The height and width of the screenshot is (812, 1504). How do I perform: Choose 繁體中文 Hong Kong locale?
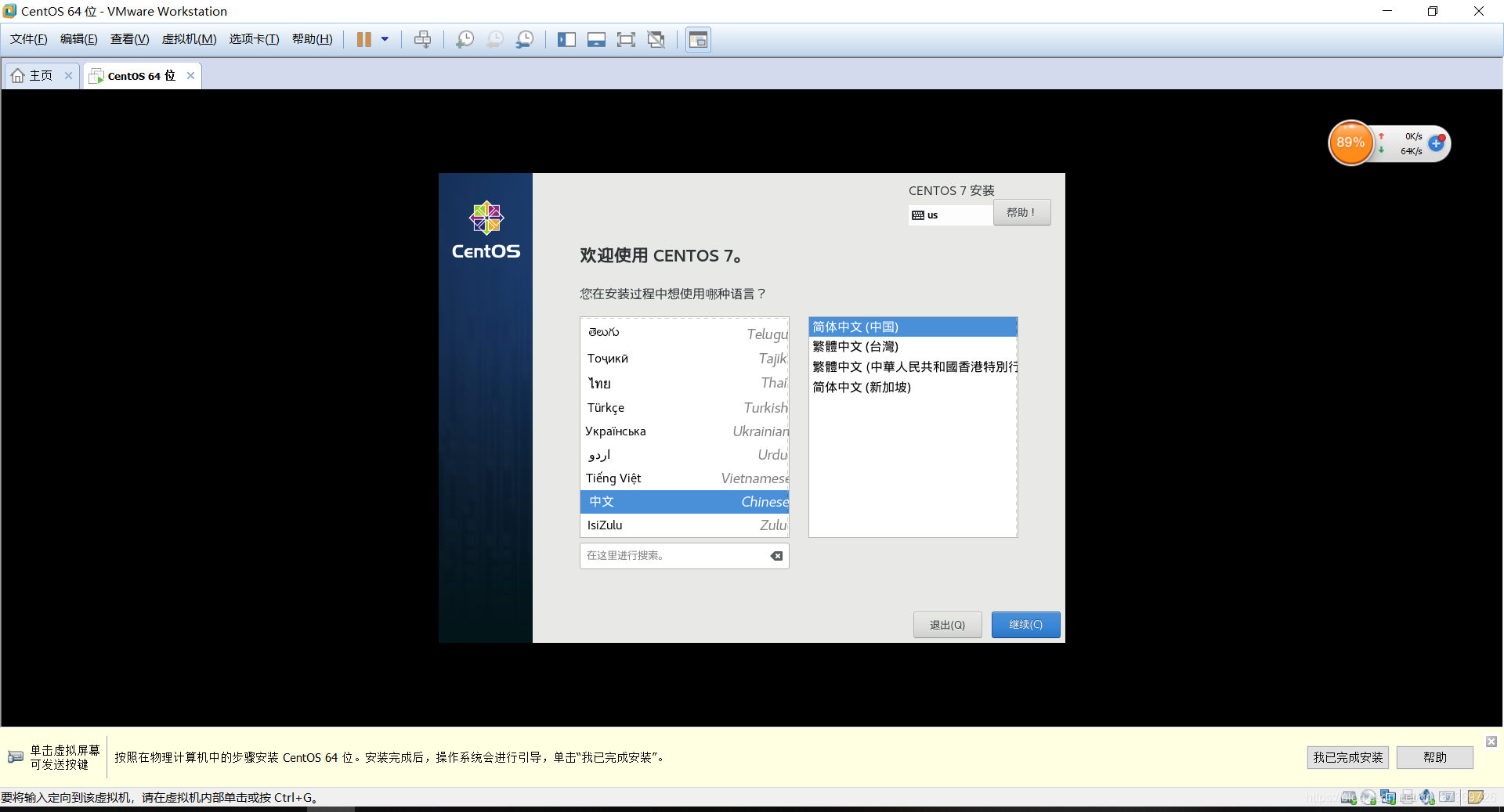coord(913,366)
